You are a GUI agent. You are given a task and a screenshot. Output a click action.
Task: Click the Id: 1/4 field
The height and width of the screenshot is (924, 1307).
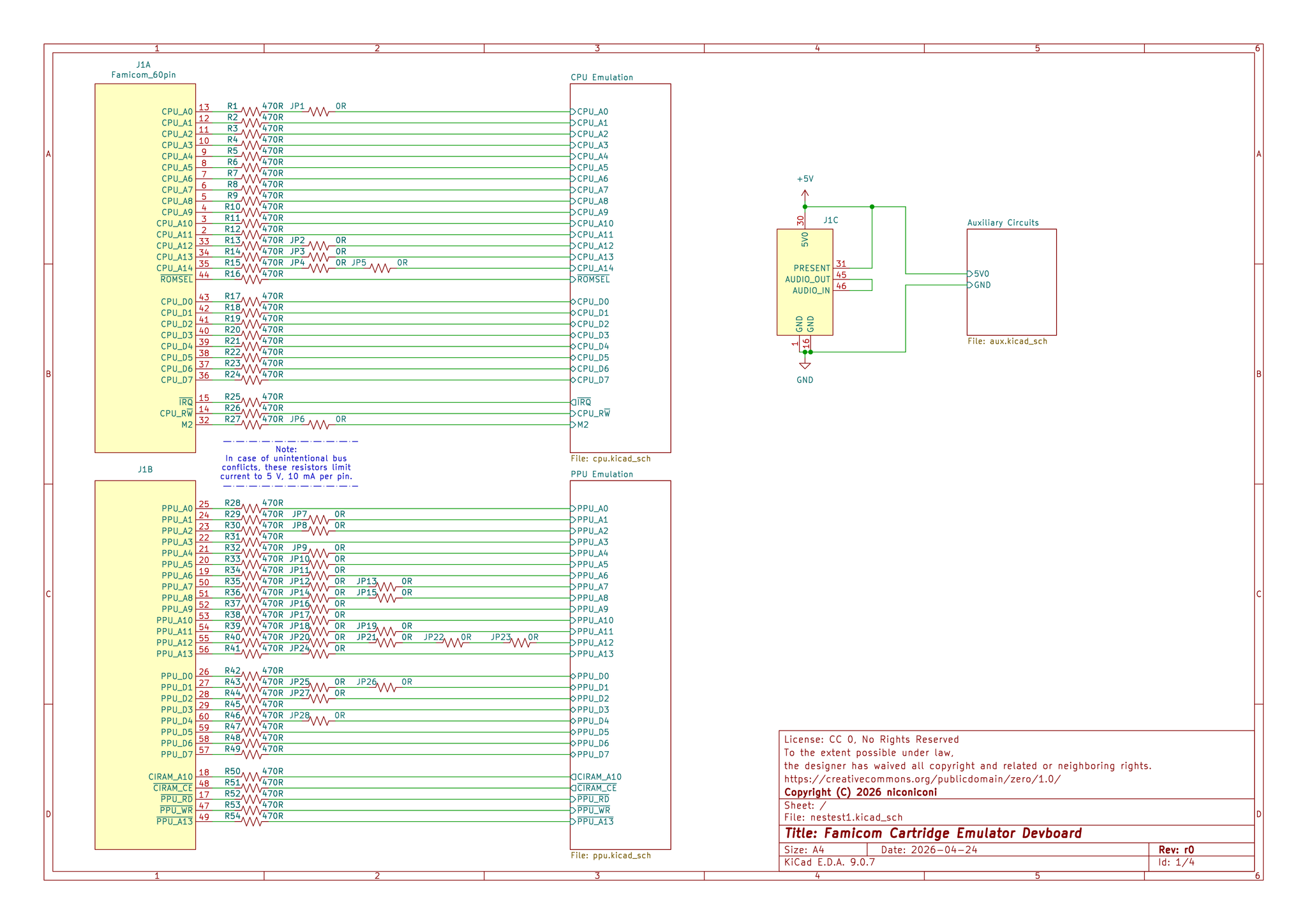[1176, 862]
